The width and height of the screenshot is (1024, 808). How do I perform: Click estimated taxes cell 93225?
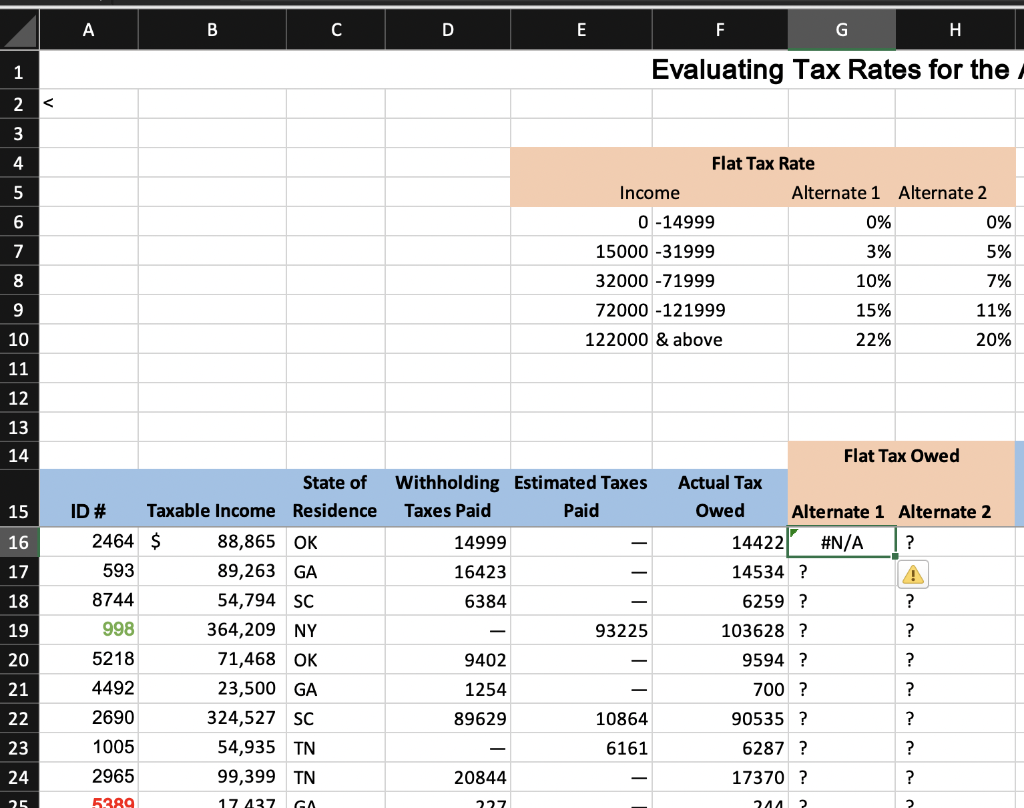pos(581,630)
